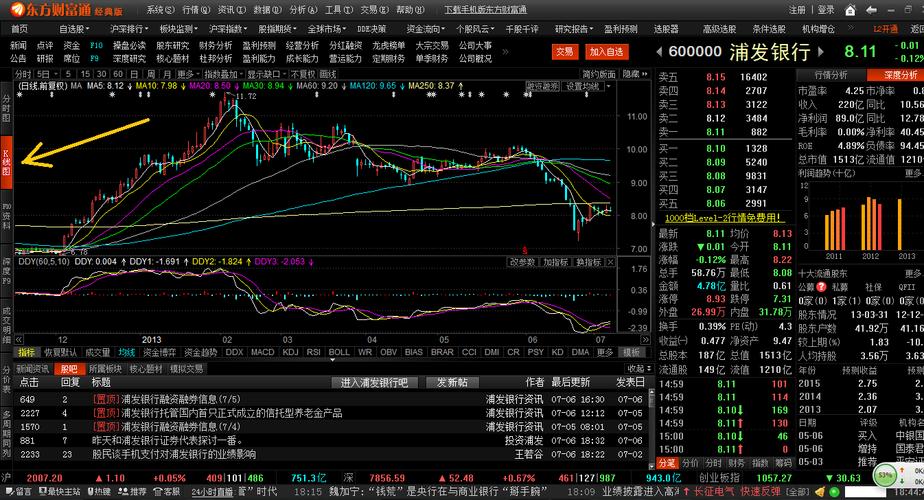Click the alert bell icon in status bar
This screenshot has width=924, height=500.
820,491
